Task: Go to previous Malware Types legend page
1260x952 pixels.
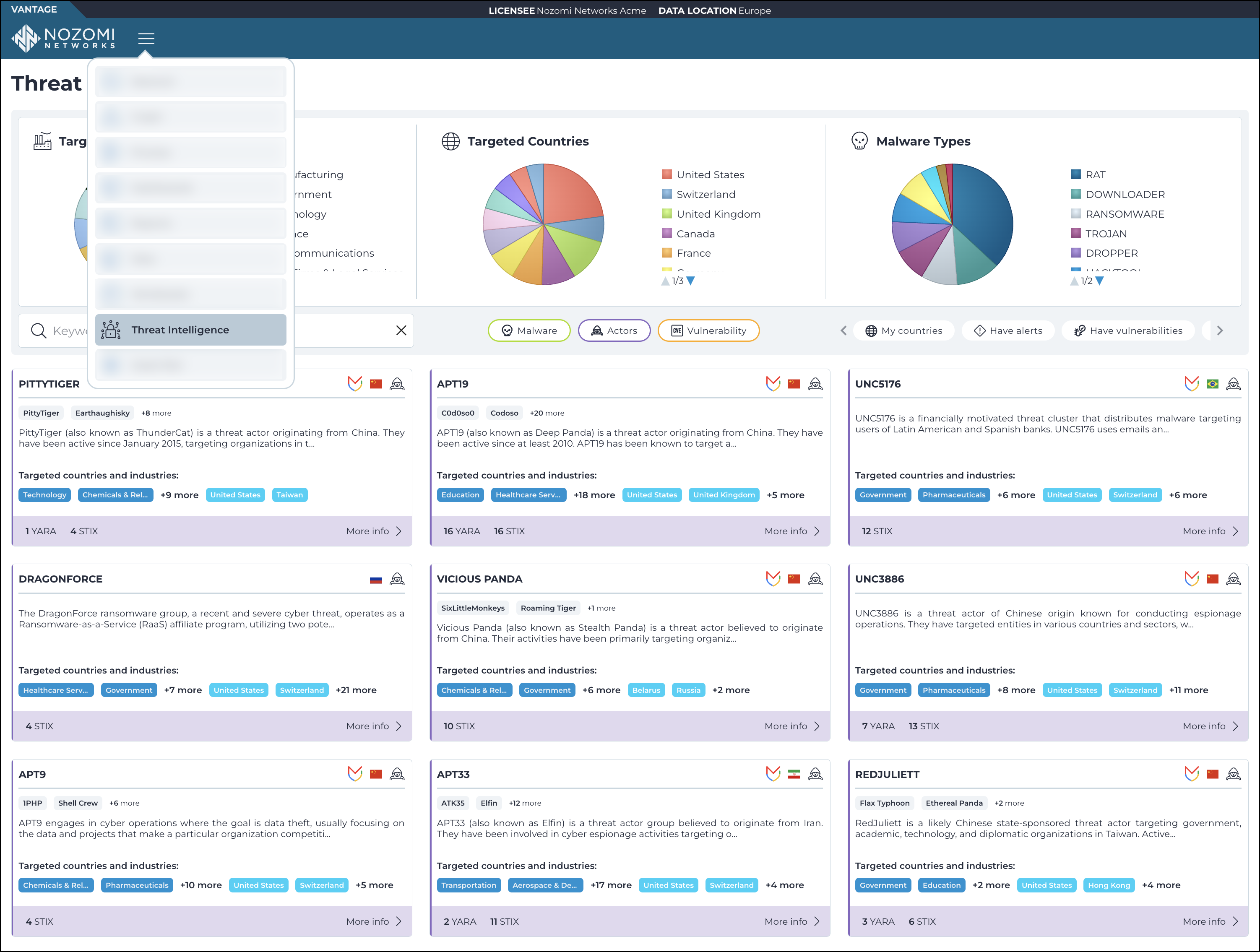Action: (1074, 281)
